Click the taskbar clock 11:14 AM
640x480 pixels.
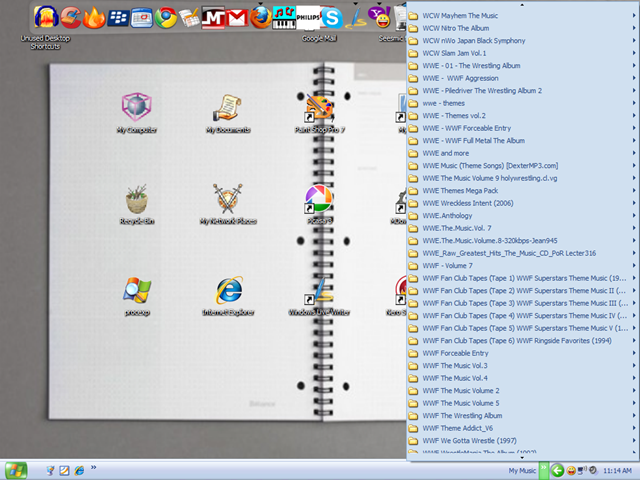(617, 471)
